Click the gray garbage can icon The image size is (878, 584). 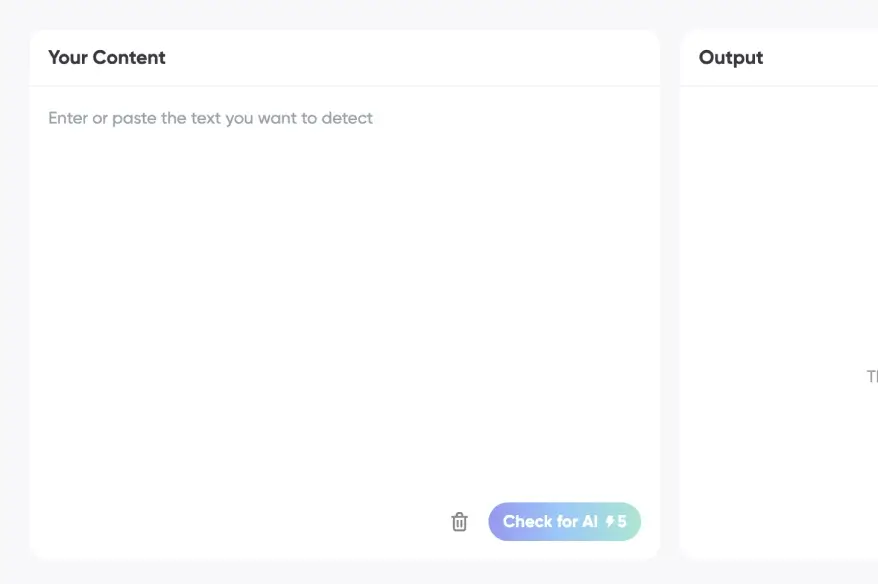459,522
